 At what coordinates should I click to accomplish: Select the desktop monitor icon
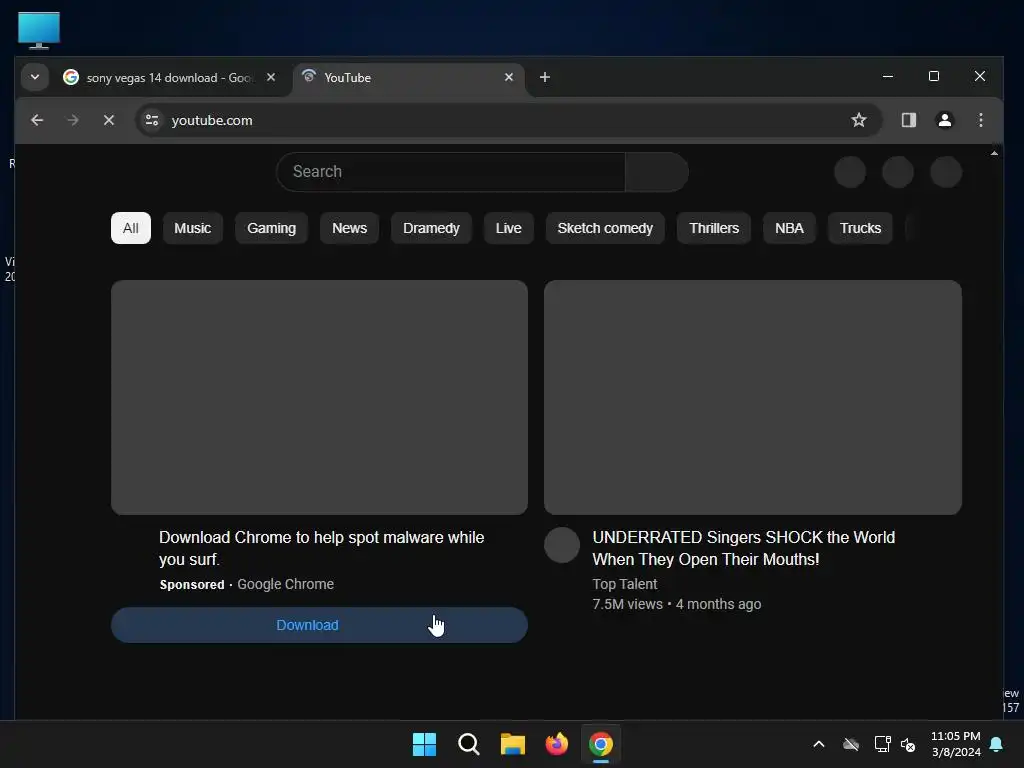click(x=39, y=30)
